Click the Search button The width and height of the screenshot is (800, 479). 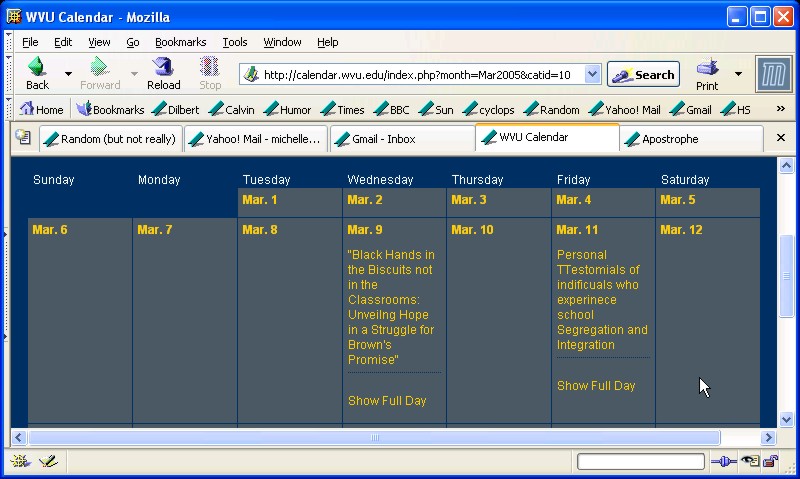tap(643, 74)
